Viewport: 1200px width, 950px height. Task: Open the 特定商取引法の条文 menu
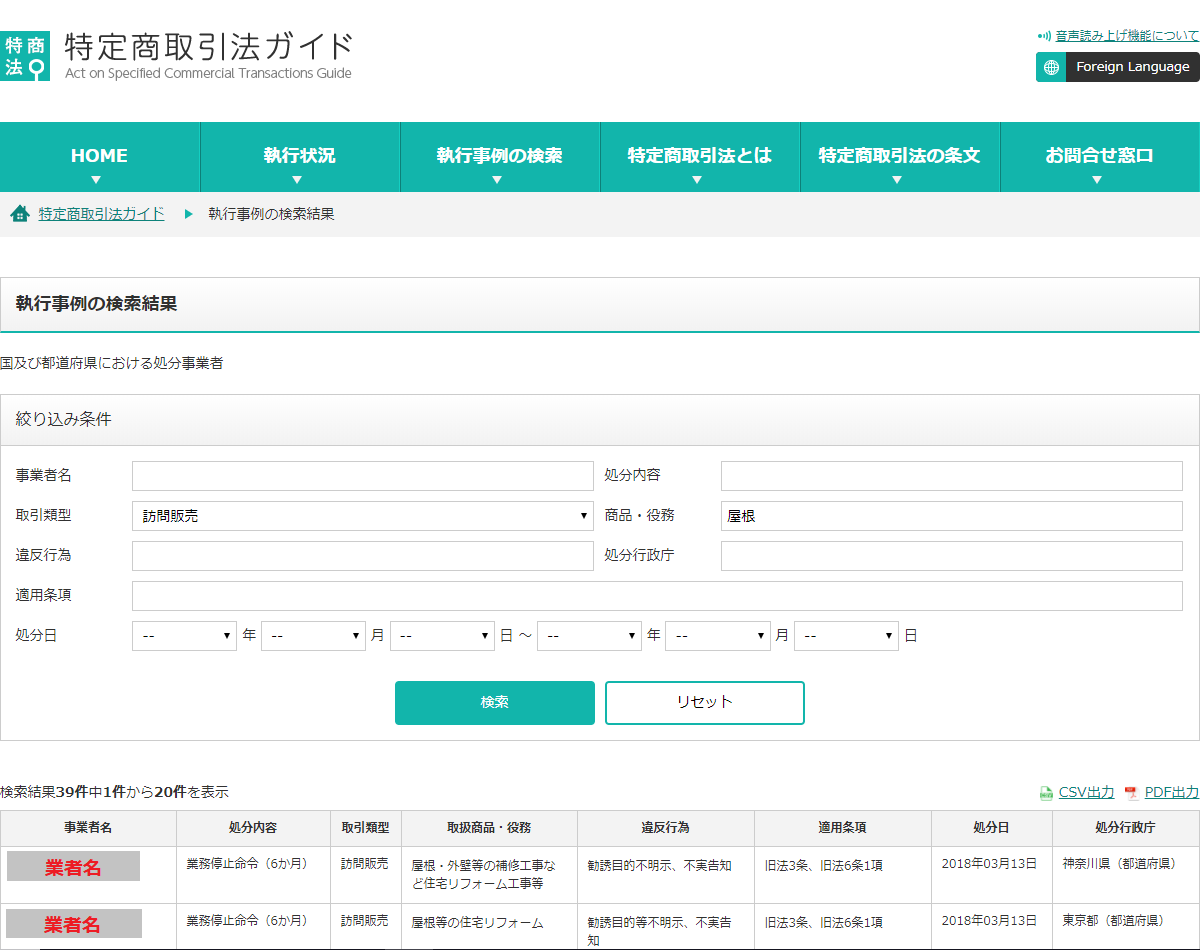click(x=900, y=157)
